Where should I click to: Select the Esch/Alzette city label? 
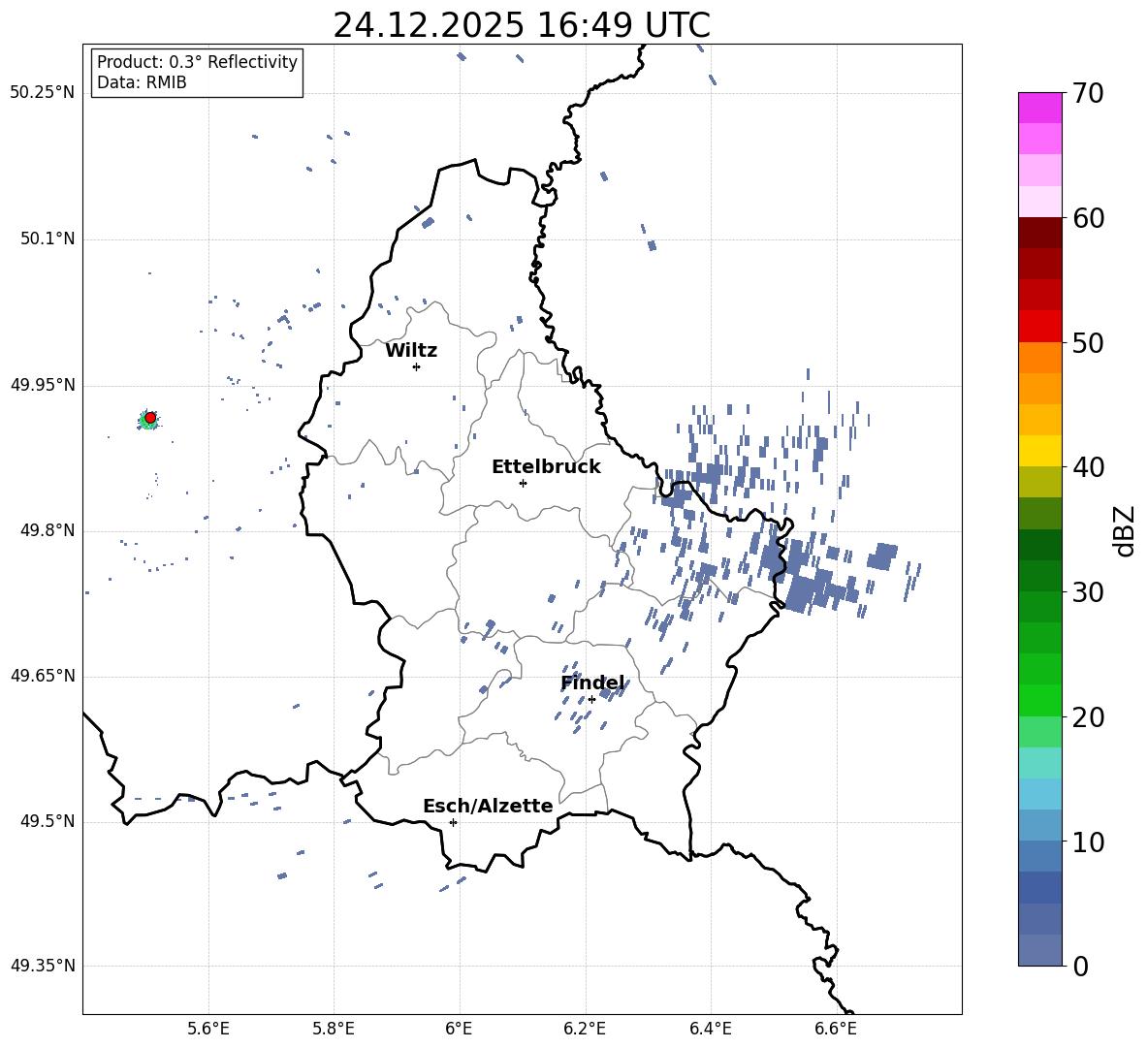488,806
